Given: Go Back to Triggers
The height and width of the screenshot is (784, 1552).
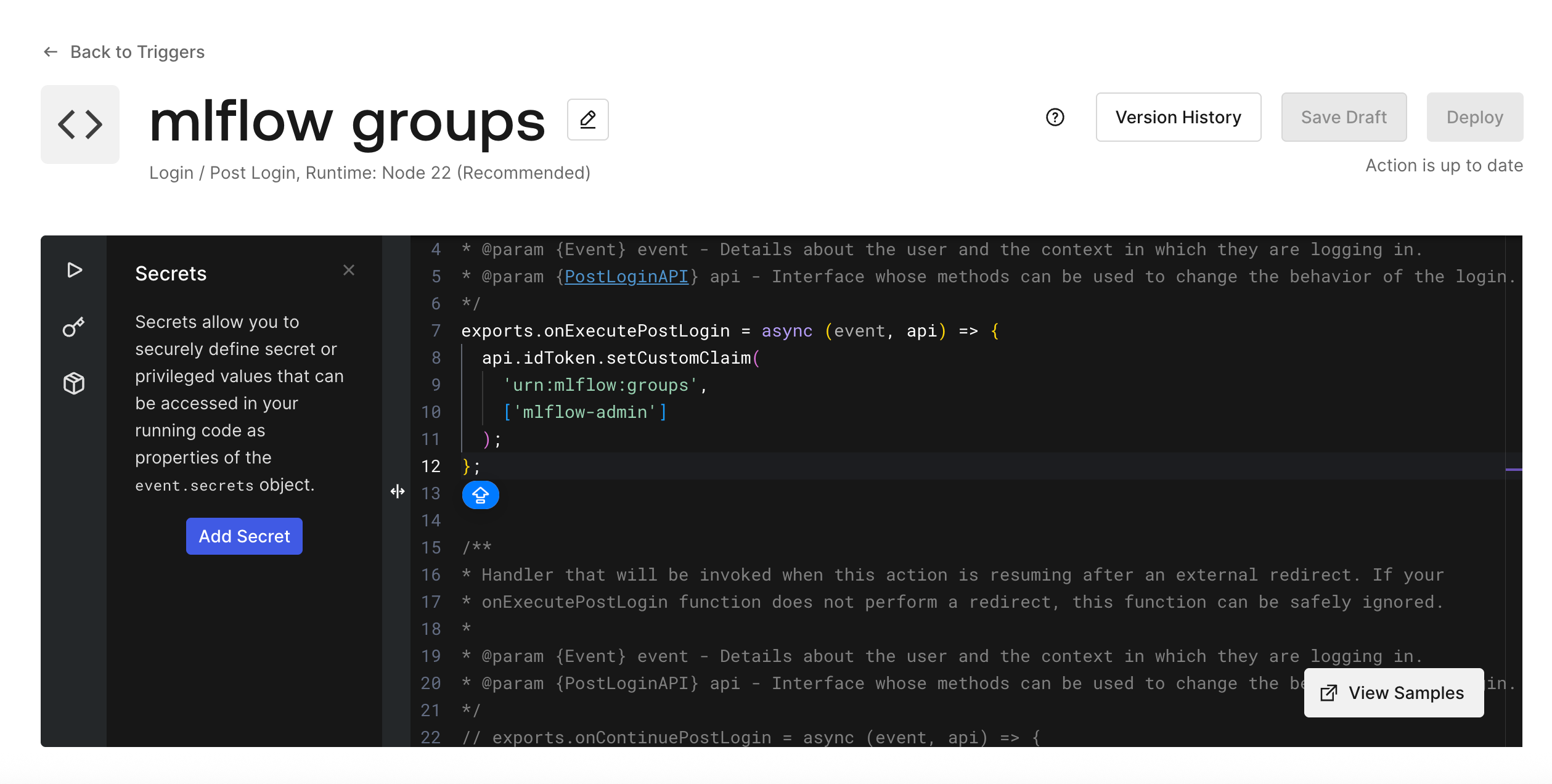Looking at the screenshot, I should [137, 52].
